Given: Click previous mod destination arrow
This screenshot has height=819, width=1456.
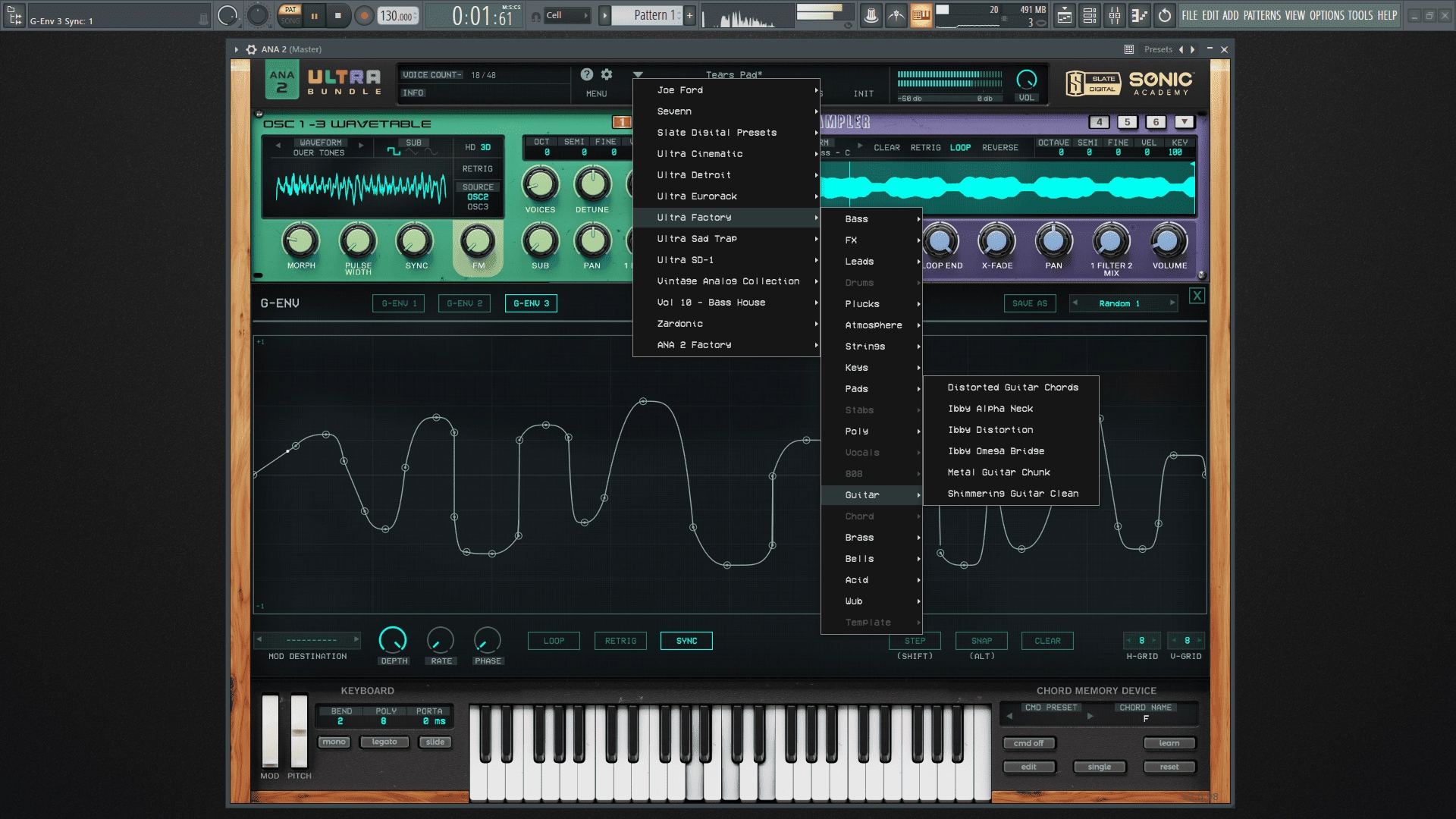Looking at the screenshot, I should (259, 639).
